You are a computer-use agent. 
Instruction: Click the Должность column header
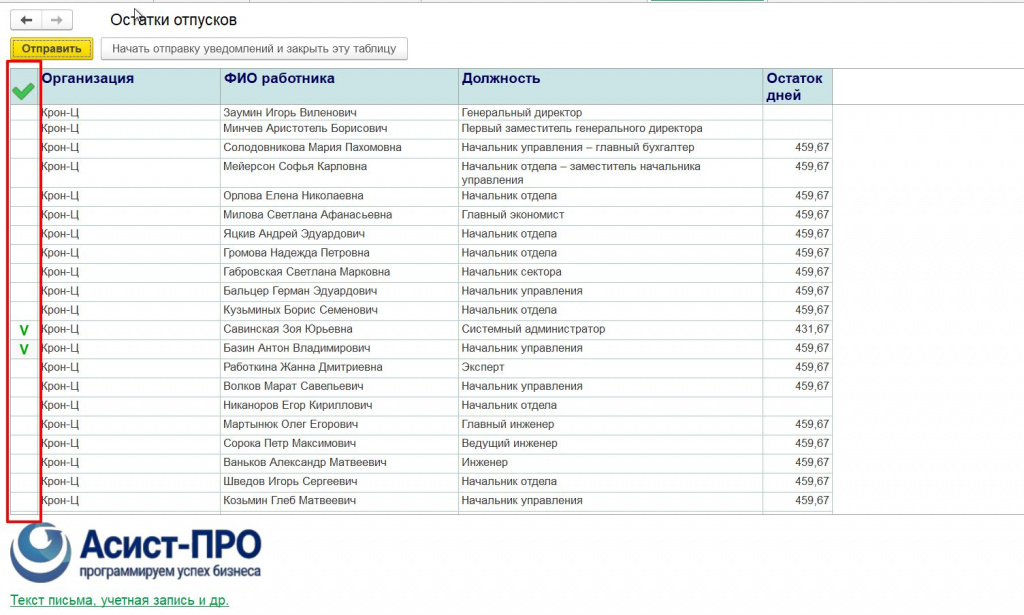click(610, 86)
